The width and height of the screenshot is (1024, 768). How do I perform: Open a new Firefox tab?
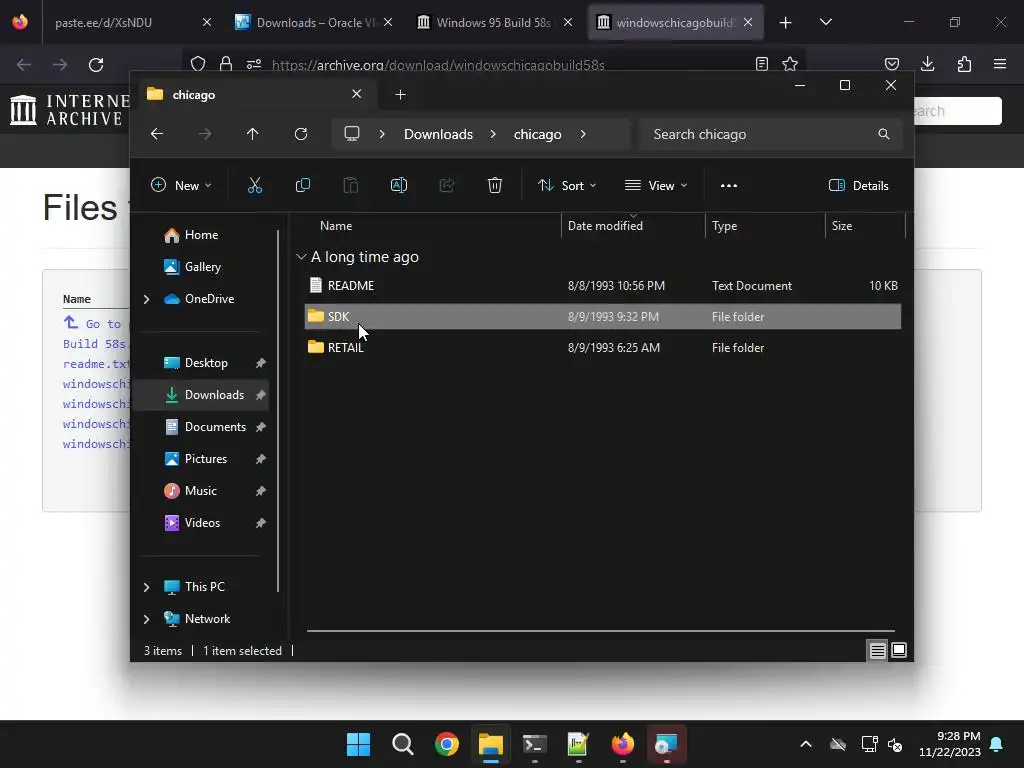point(786,23)
